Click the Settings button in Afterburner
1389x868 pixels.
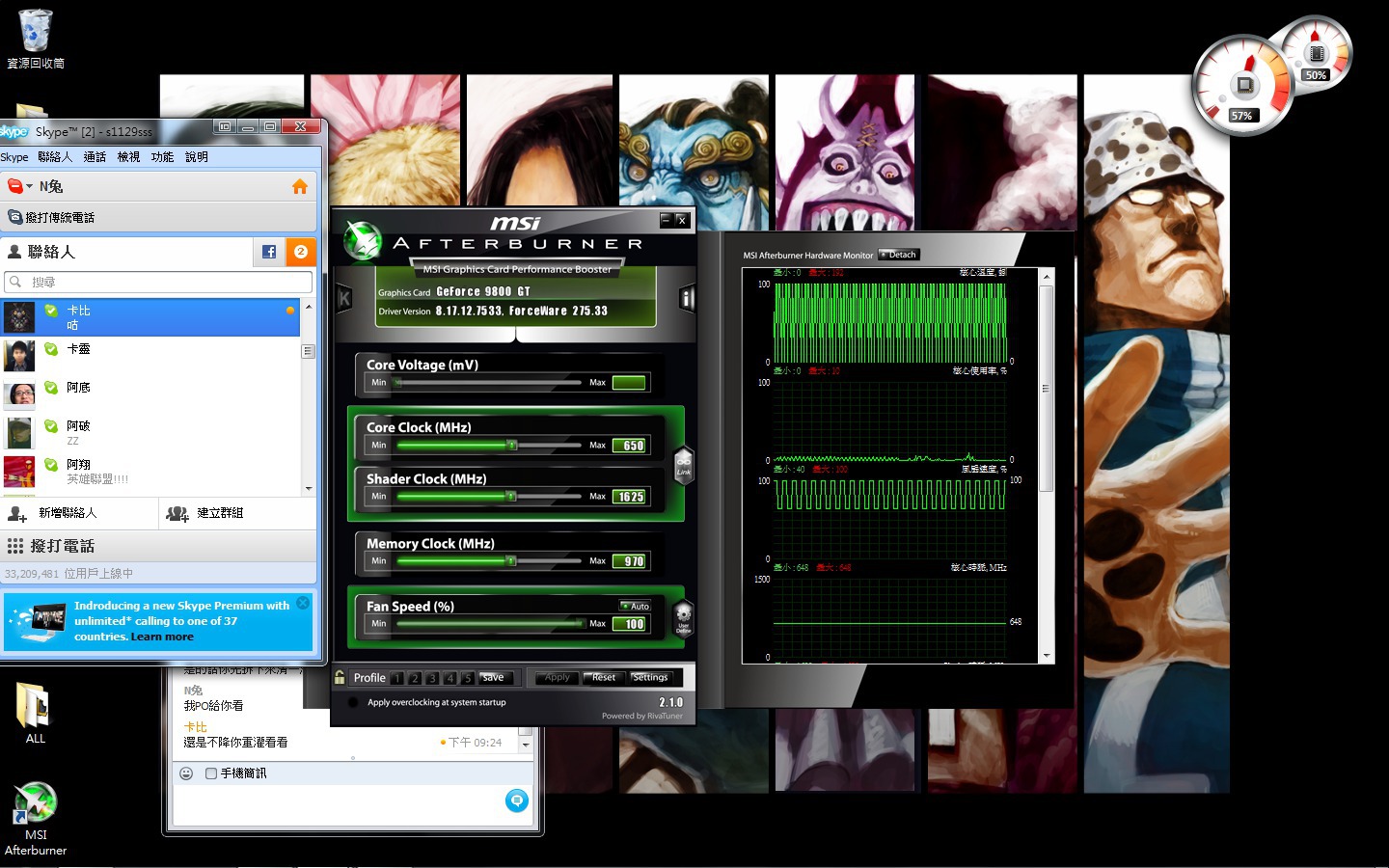click(650, 678)
